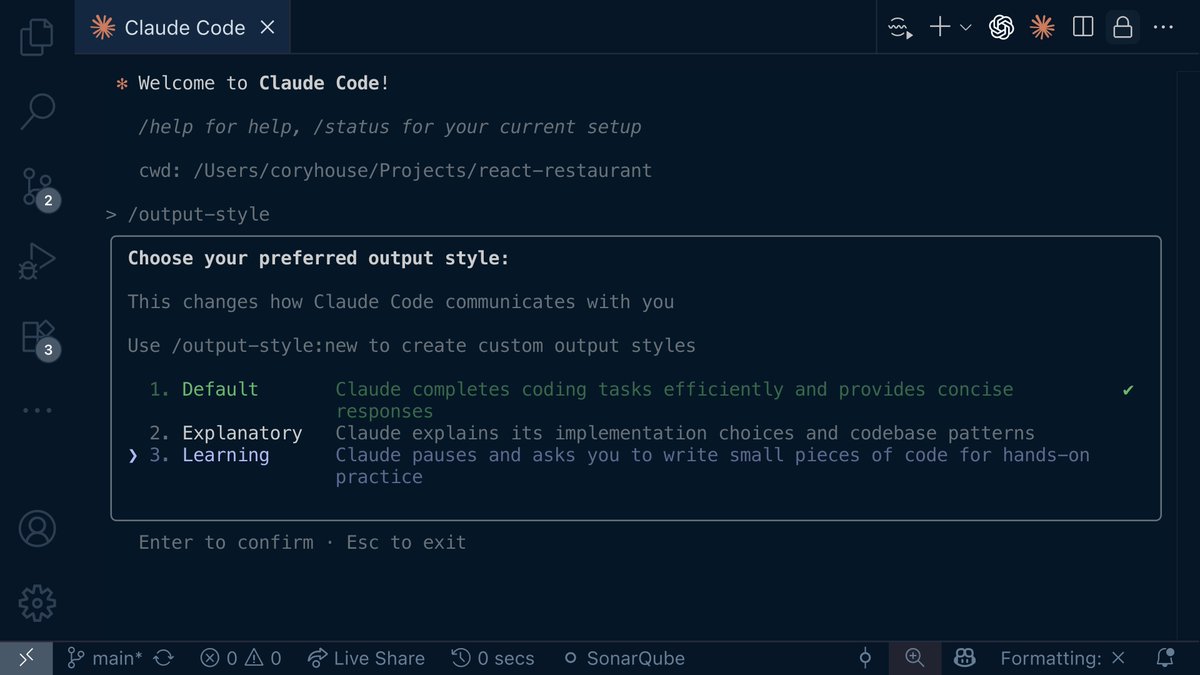Close the Claude Code tab
The height and width of the screenshot is (675, 1200).
point(267,28)
